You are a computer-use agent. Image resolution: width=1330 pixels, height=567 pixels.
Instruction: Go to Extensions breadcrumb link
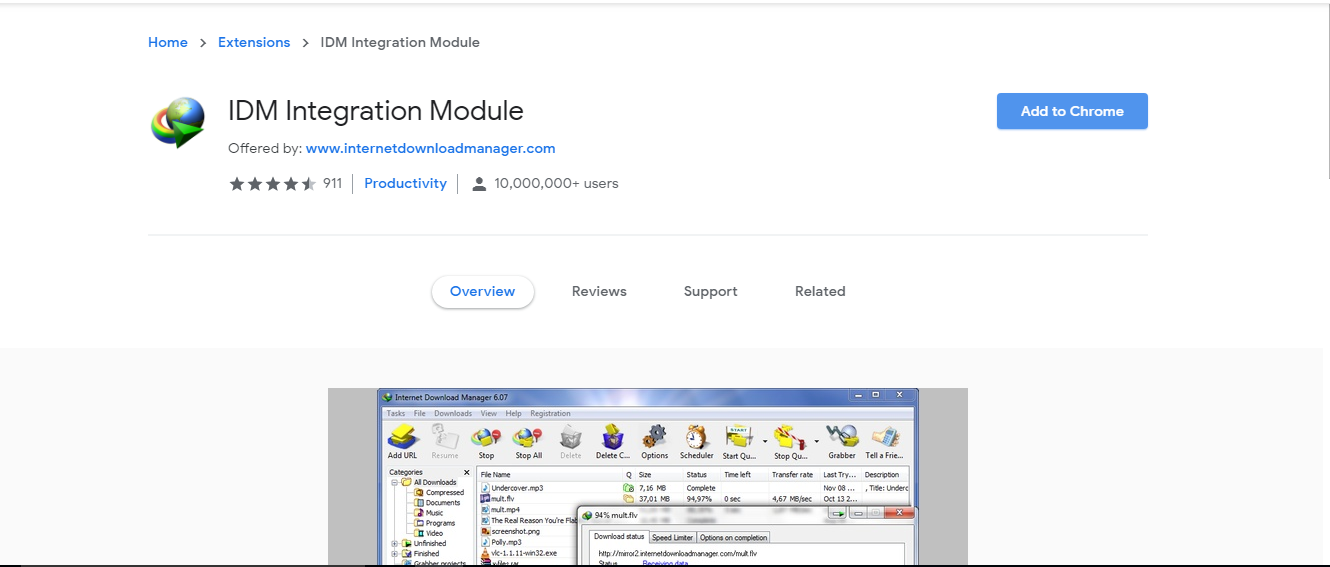tap(254, 42)
